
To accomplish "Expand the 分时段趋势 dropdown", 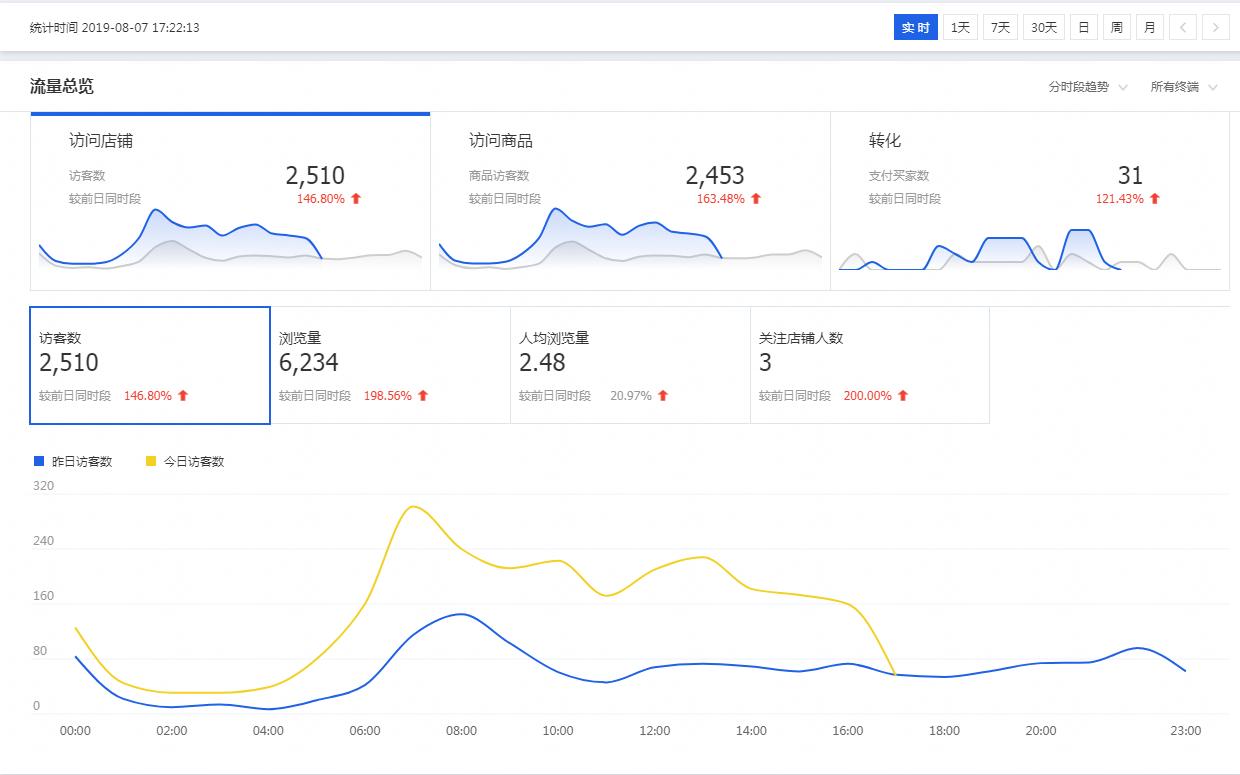I will [x=1088, y=87].
